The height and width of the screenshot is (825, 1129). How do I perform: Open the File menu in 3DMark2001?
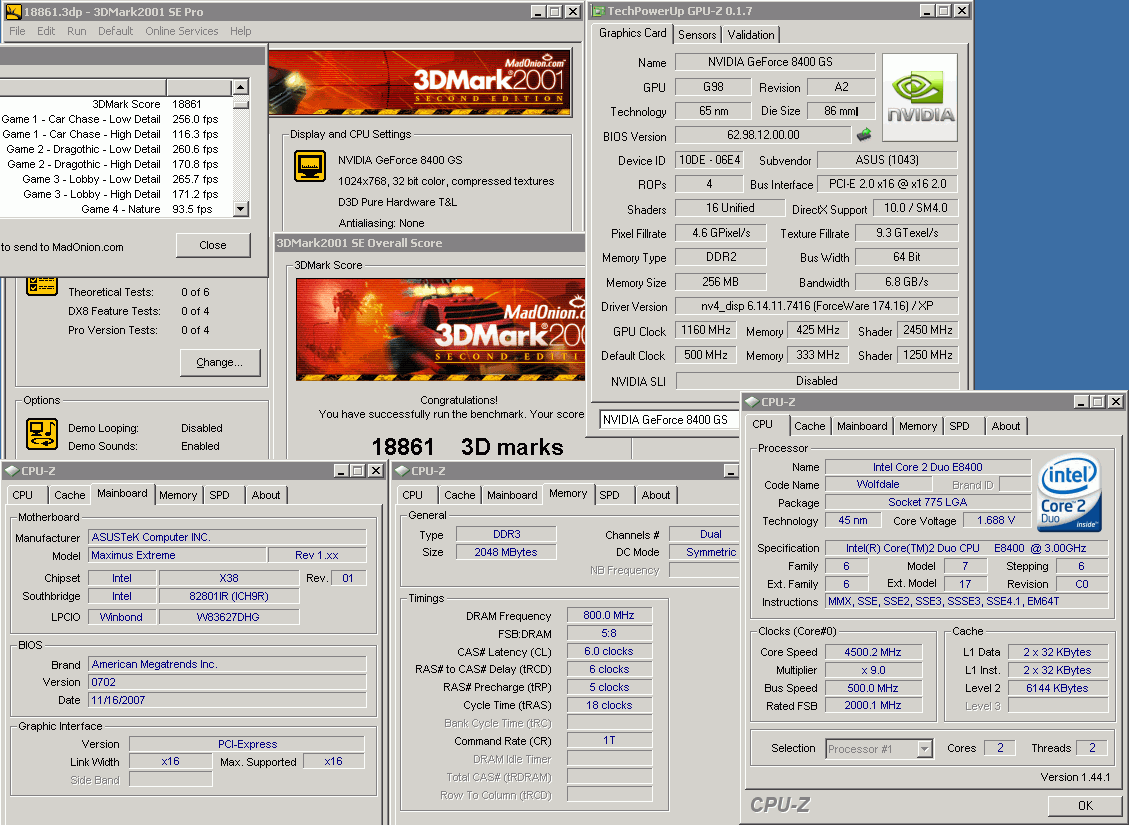[x=17, y=31]
